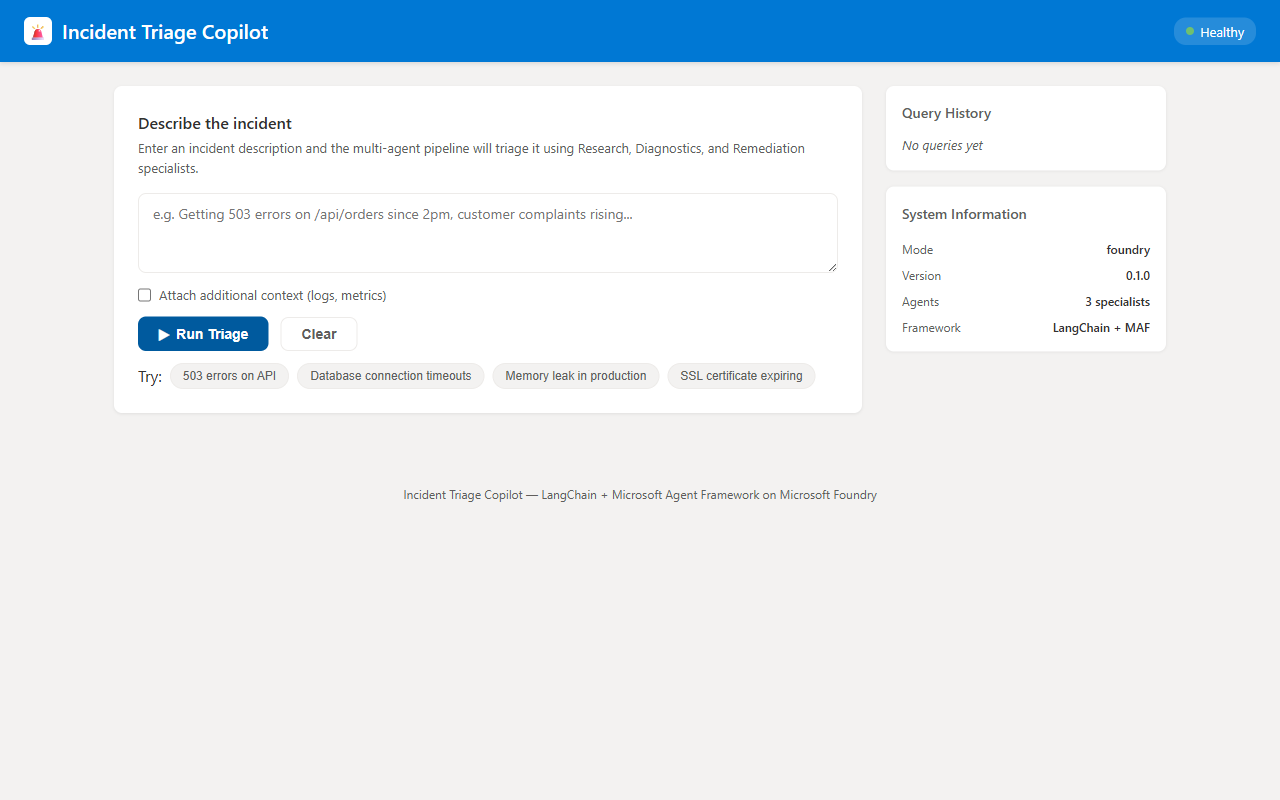Click the System Information panel heading

point(964,214)
